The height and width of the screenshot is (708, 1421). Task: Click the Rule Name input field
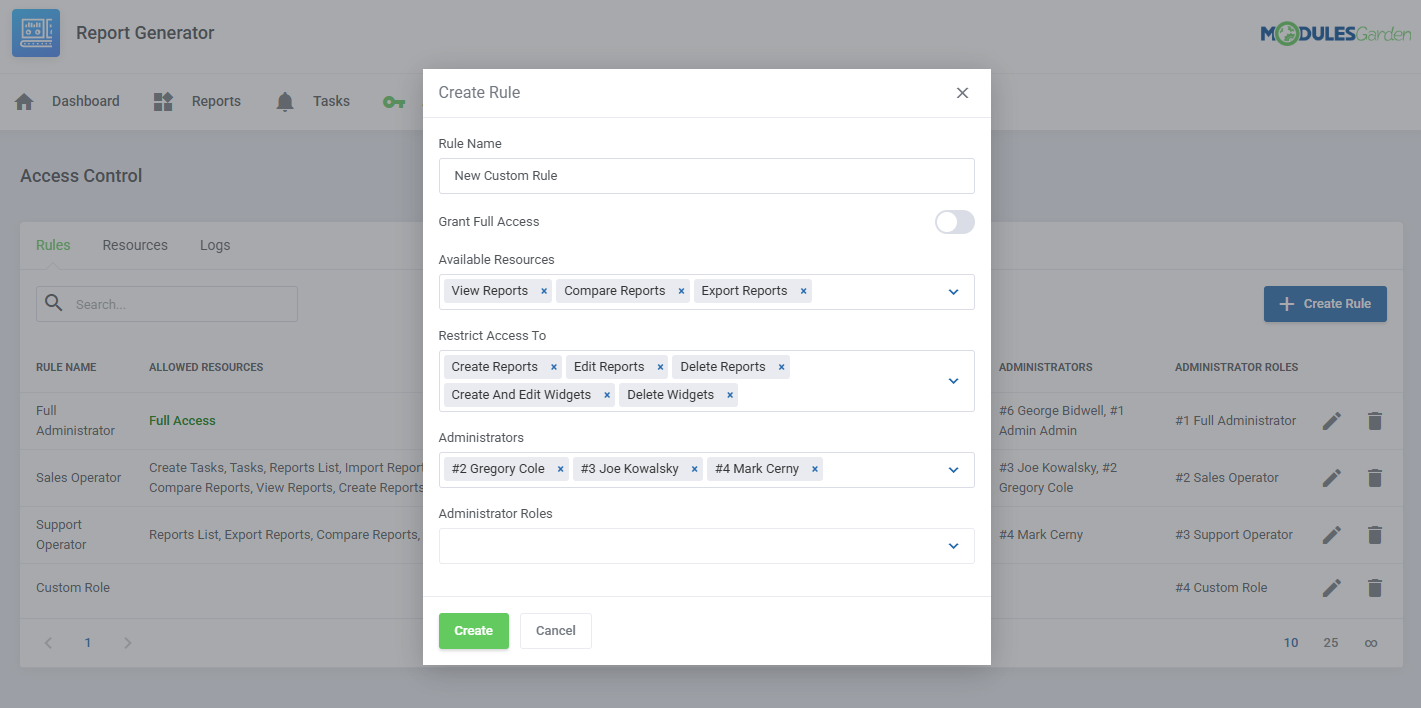(x=706, y=176)
